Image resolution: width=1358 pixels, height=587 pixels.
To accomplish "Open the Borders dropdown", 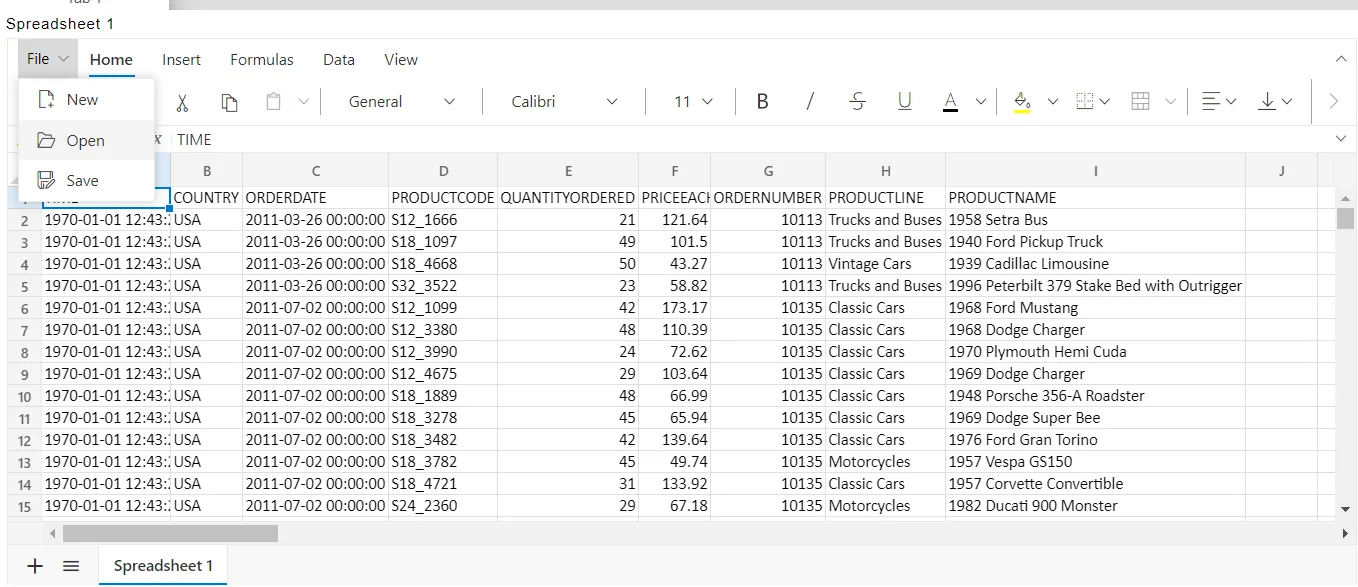I will click(1092, 102).
